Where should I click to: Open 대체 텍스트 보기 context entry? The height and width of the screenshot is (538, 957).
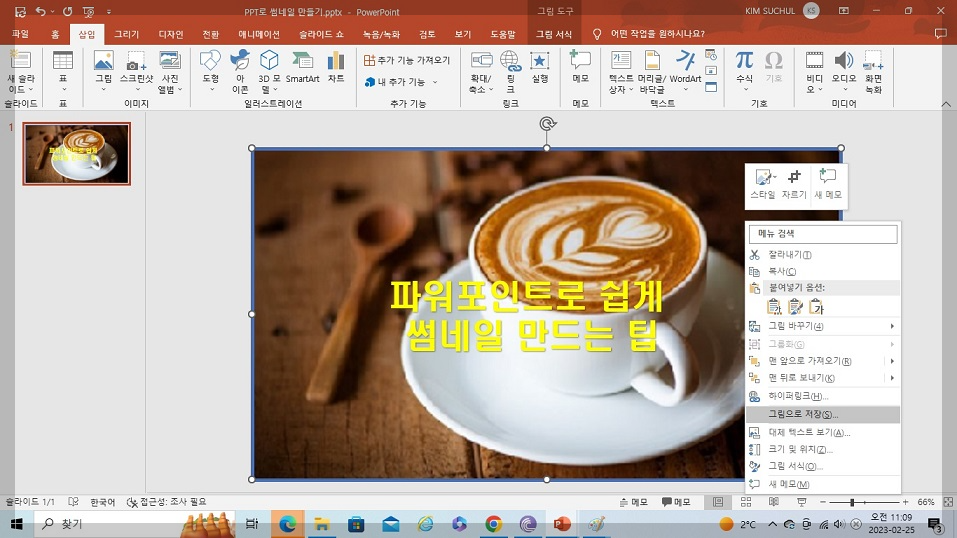pyautogui.click(x=823, y=432)
